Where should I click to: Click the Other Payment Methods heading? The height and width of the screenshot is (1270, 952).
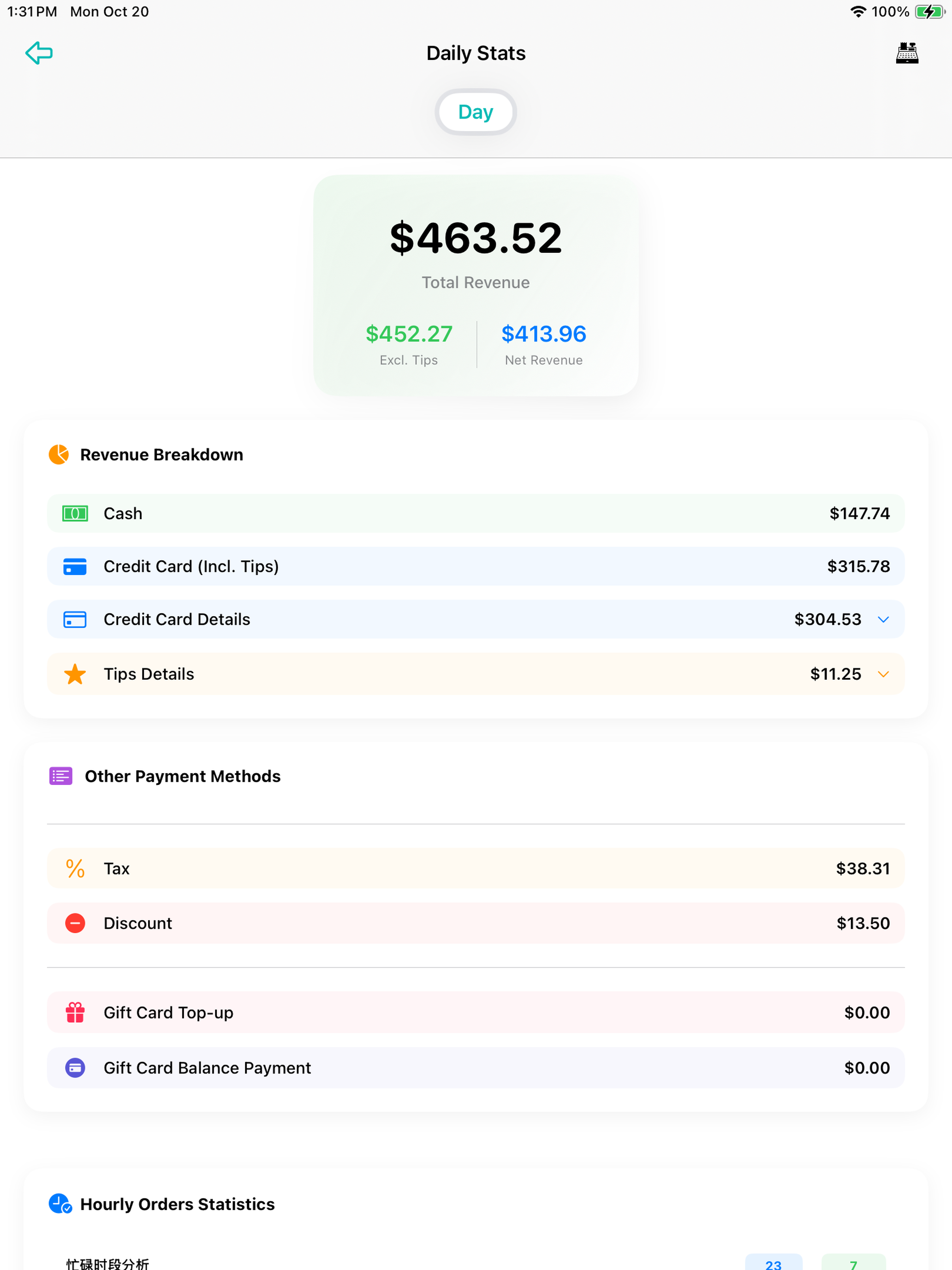click(x=183, y=776)
